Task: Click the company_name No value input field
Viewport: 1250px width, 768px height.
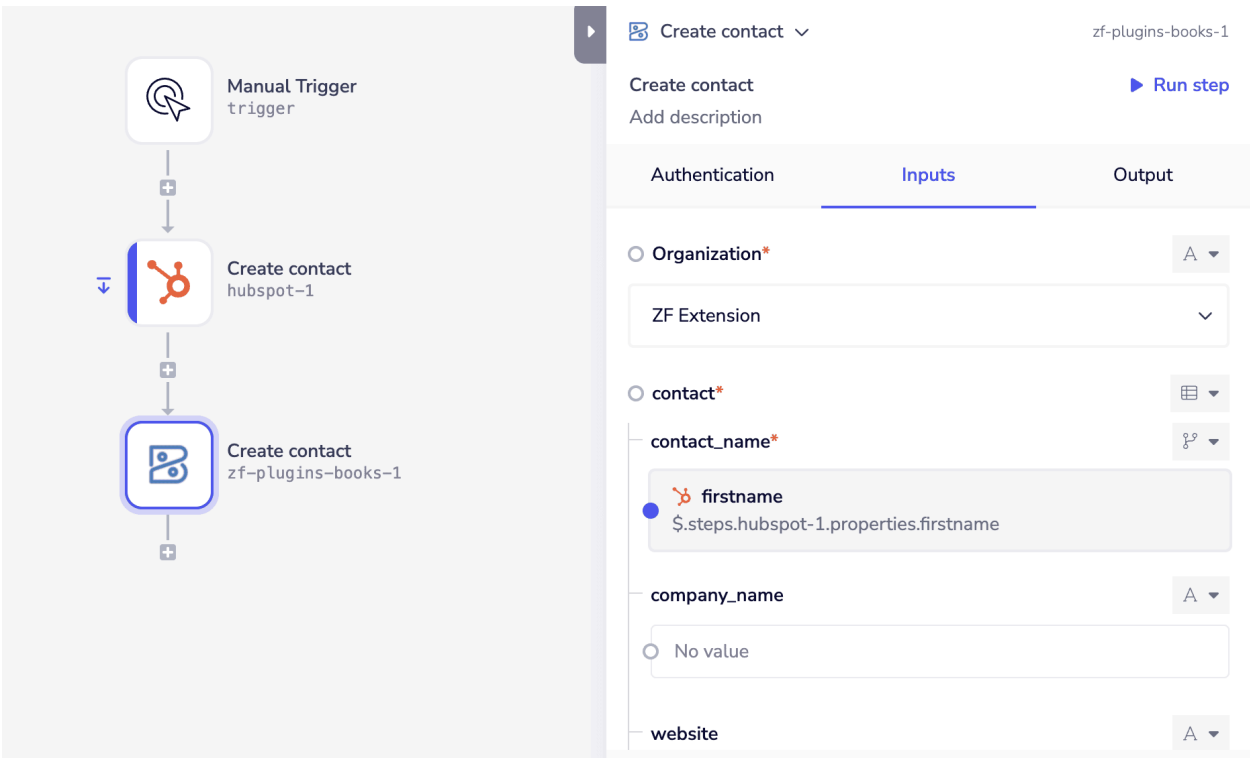Action: (x=940, y=652)
